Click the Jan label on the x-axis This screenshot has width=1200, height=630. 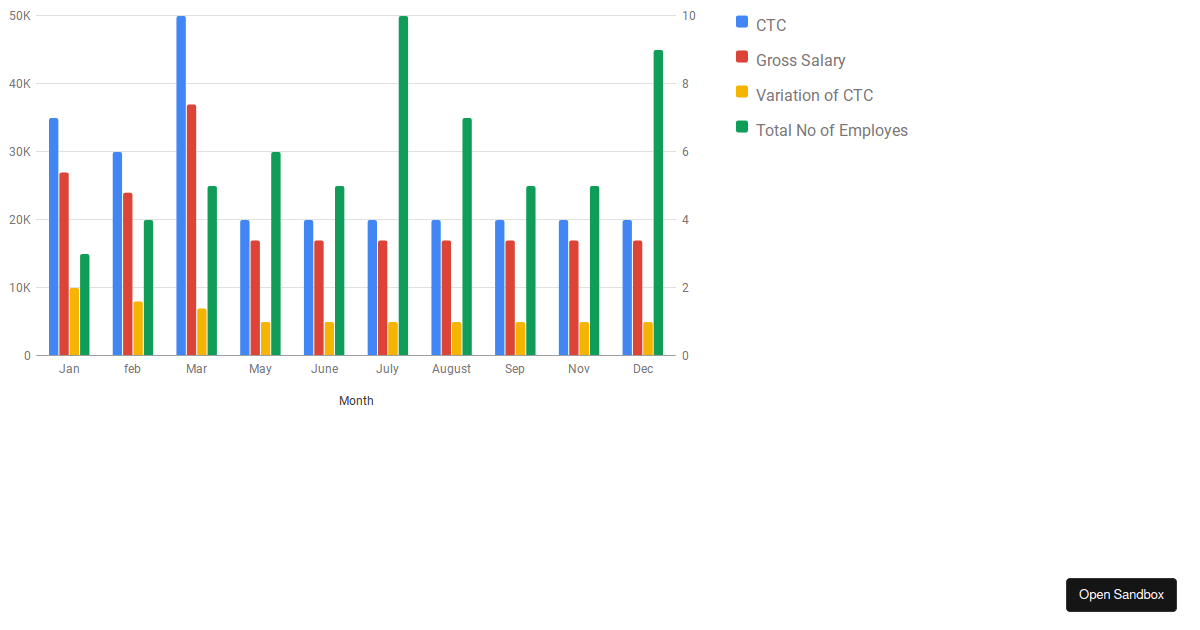[x=68, y=368]
